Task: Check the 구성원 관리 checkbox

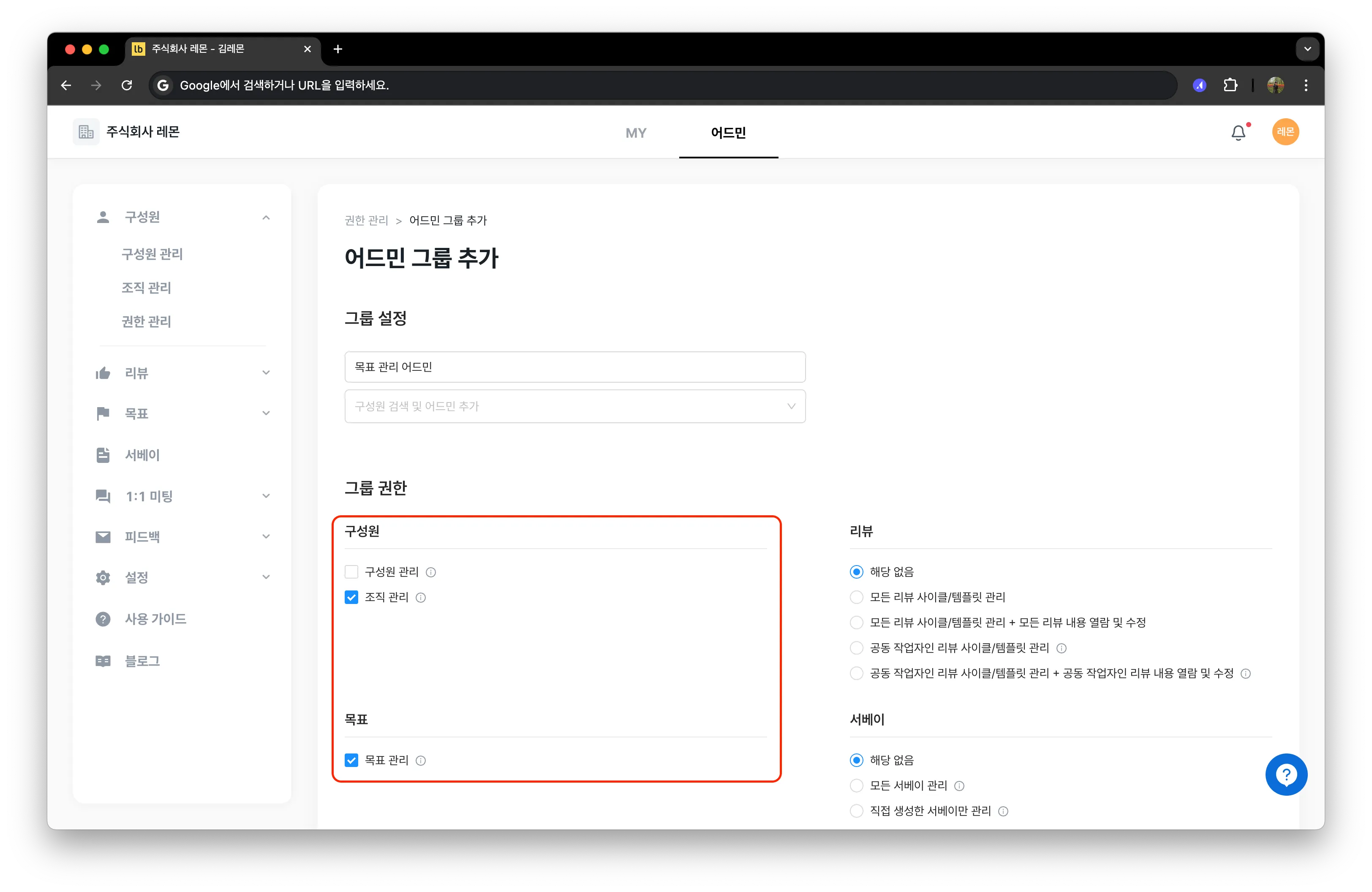Action: (x=351, y=571)
